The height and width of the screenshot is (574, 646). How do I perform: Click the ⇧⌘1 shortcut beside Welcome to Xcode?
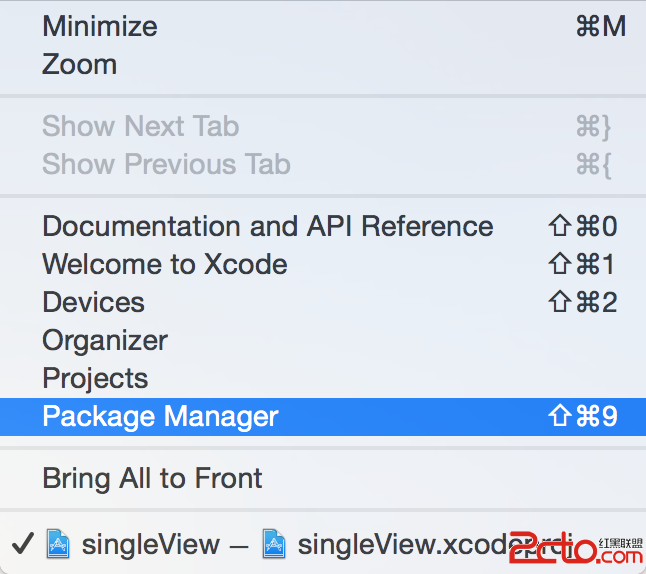(x=583, y=264)
